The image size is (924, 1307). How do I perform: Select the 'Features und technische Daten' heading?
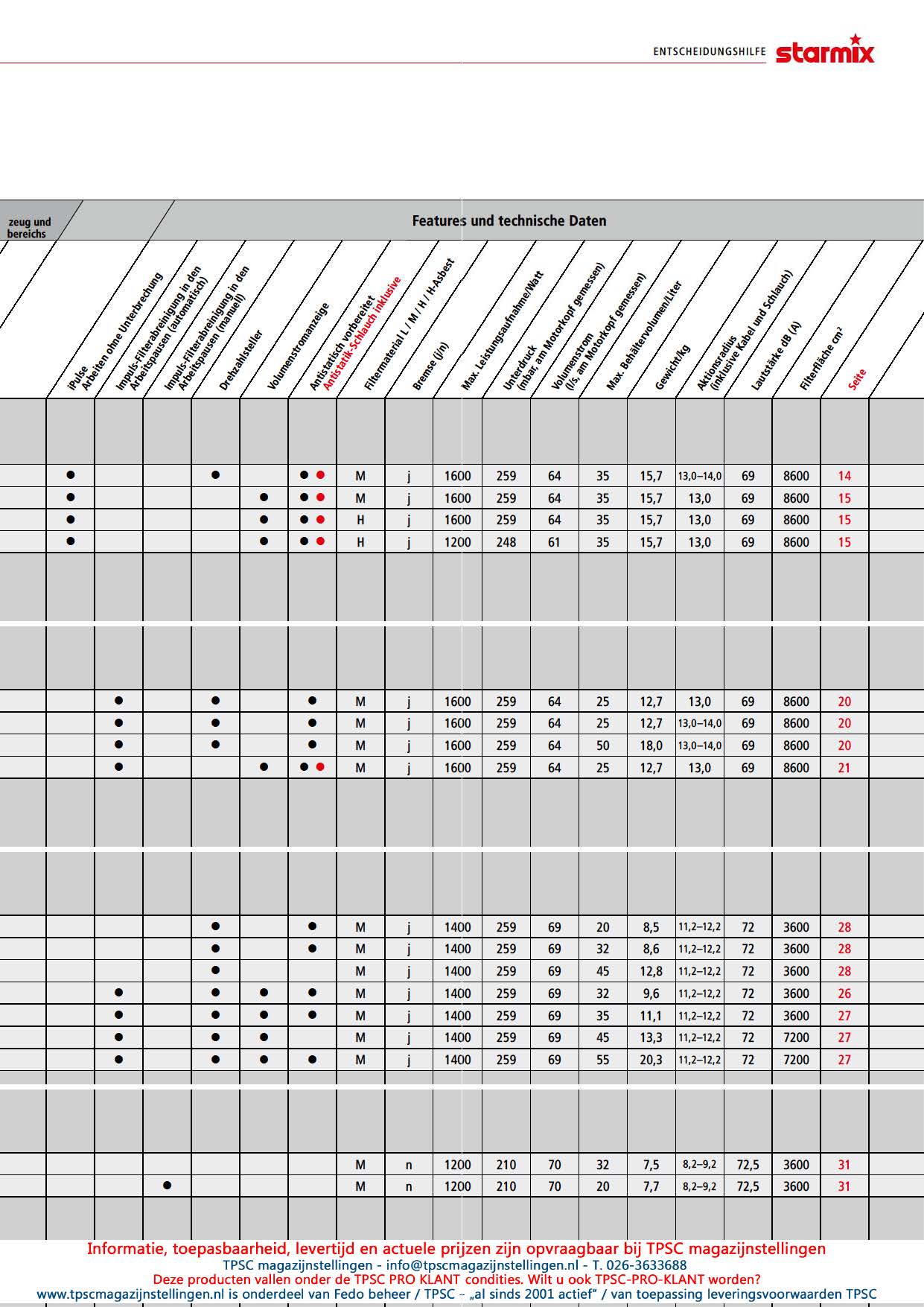pos(509,220)
